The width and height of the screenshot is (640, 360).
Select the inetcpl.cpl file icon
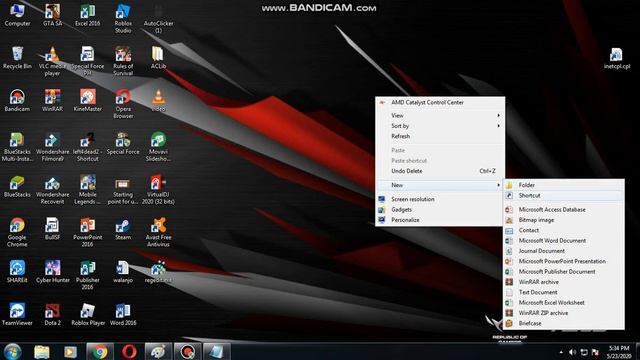coord(616,58)
